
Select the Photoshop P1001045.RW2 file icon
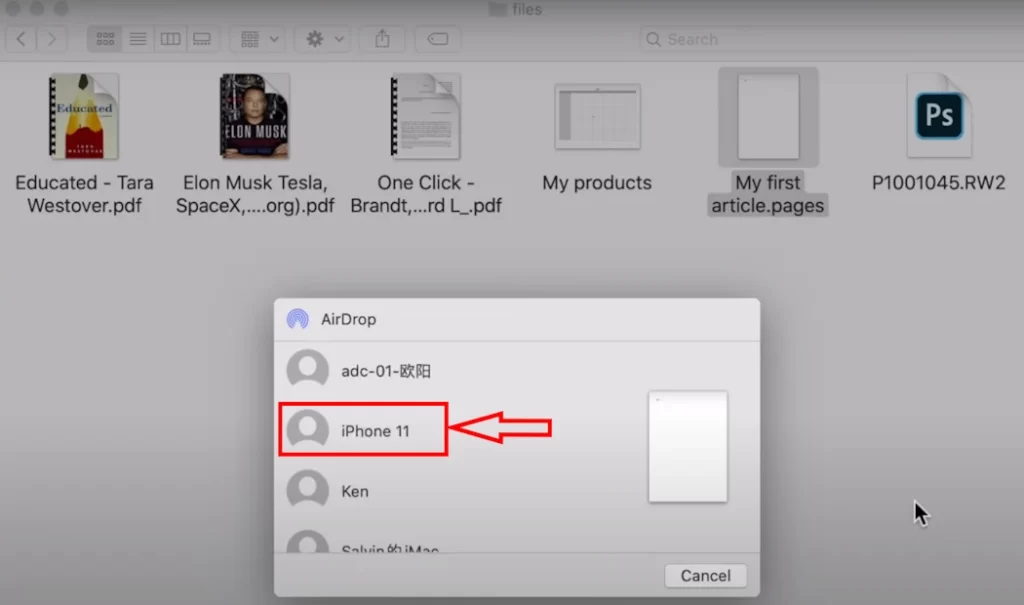(939, 116)
